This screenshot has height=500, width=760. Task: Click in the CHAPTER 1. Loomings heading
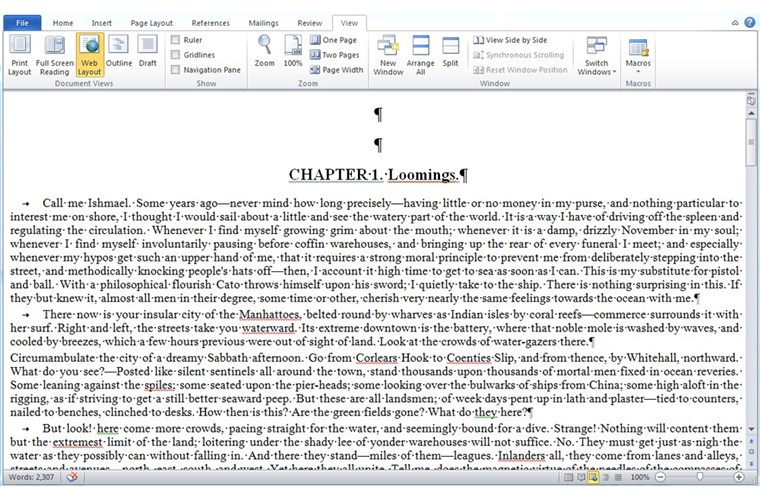378,174
